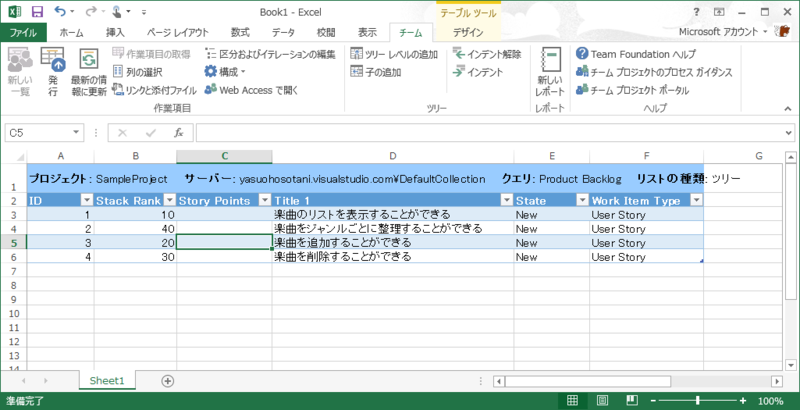Viewport: 800px width, 410px height.
Task: Open the Customize Quick Access Toolbar menu
Action: coord(144,12)
